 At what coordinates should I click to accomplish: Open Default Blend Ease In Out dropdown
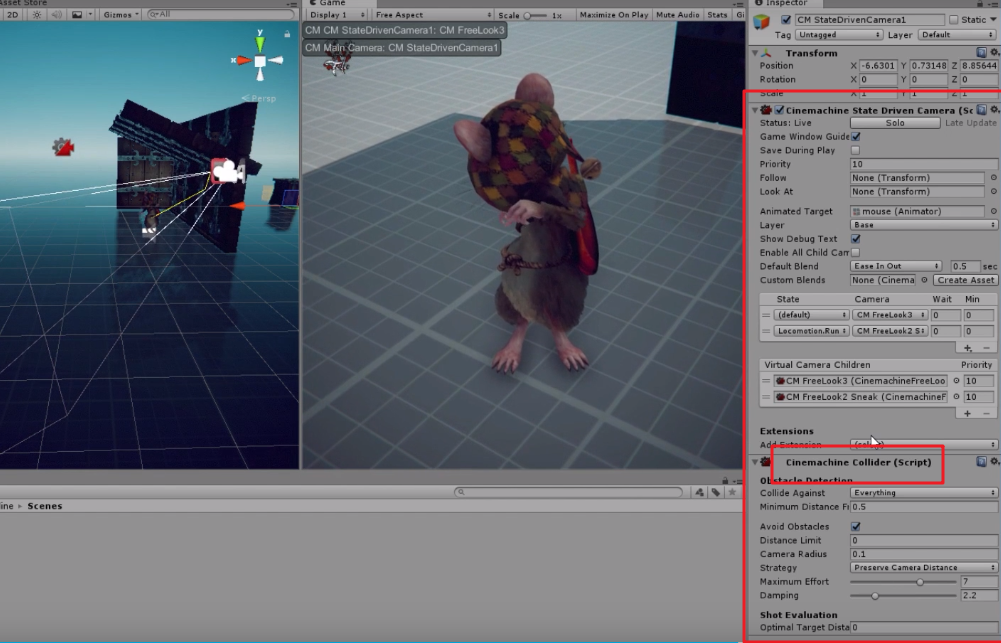896,266
